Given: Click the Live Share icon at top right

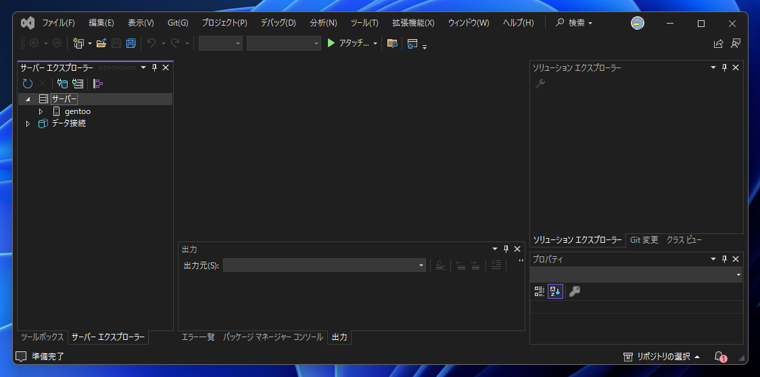Looking at the screenshot, I should (718, 43).
